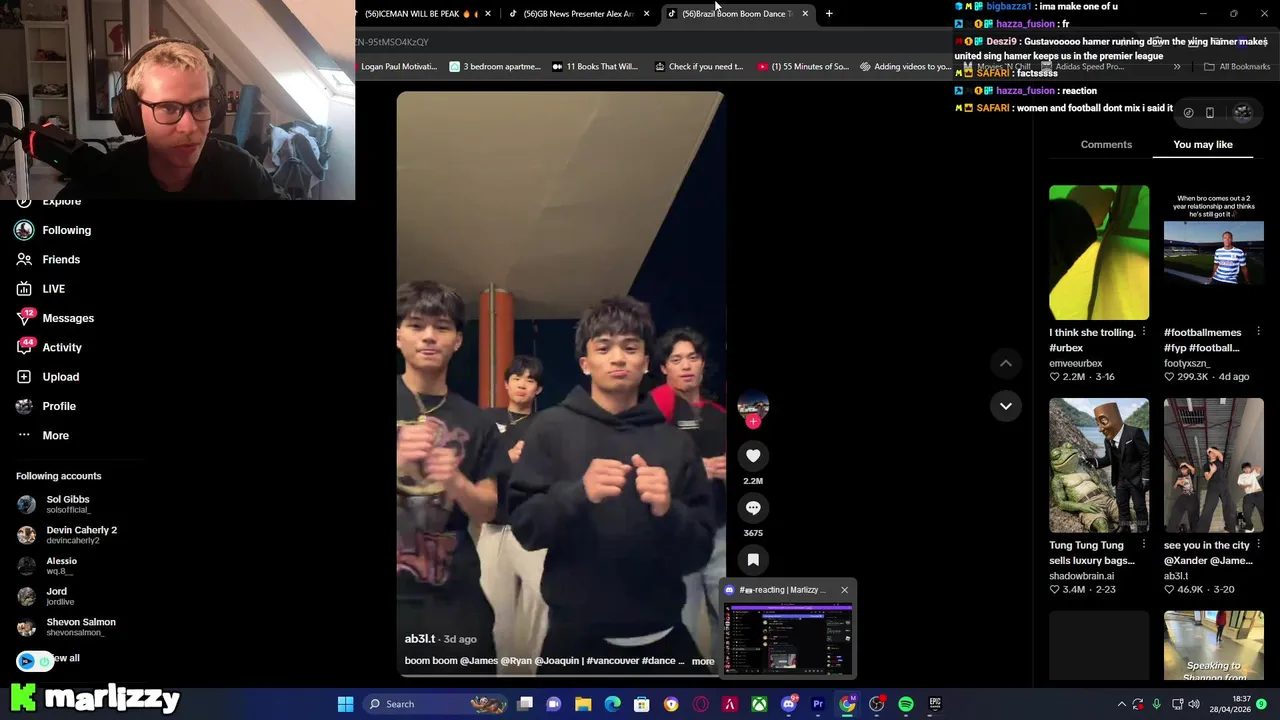Viewport: 1280px width, 720px height.
Task: Open Microsoft Edge from taskbar
Action: (x=613, y=704)
